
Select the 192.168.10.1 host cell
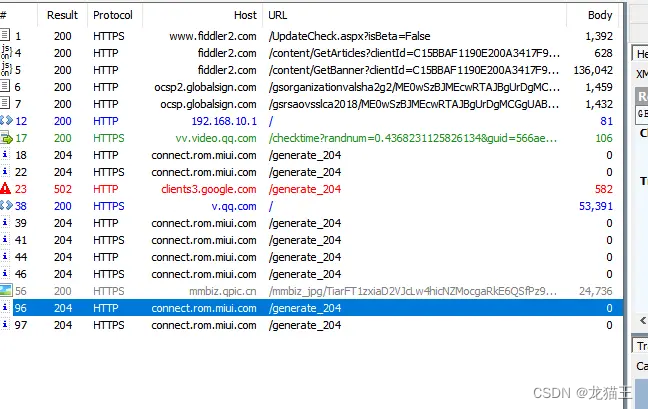(224, 121)
